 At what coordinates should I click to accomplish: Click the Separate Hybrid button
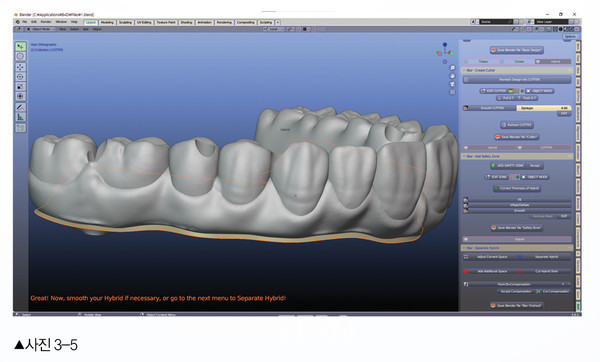[x=546, y=257]
